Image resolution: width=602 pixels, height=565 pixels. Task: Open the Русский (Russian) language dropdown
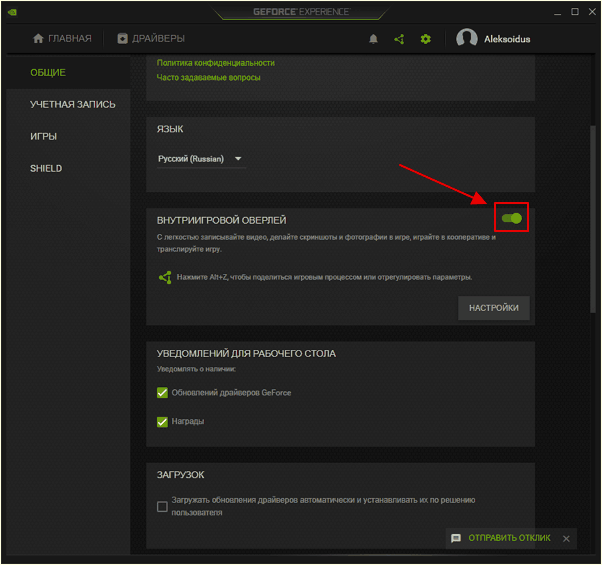[x=201, y=159]
